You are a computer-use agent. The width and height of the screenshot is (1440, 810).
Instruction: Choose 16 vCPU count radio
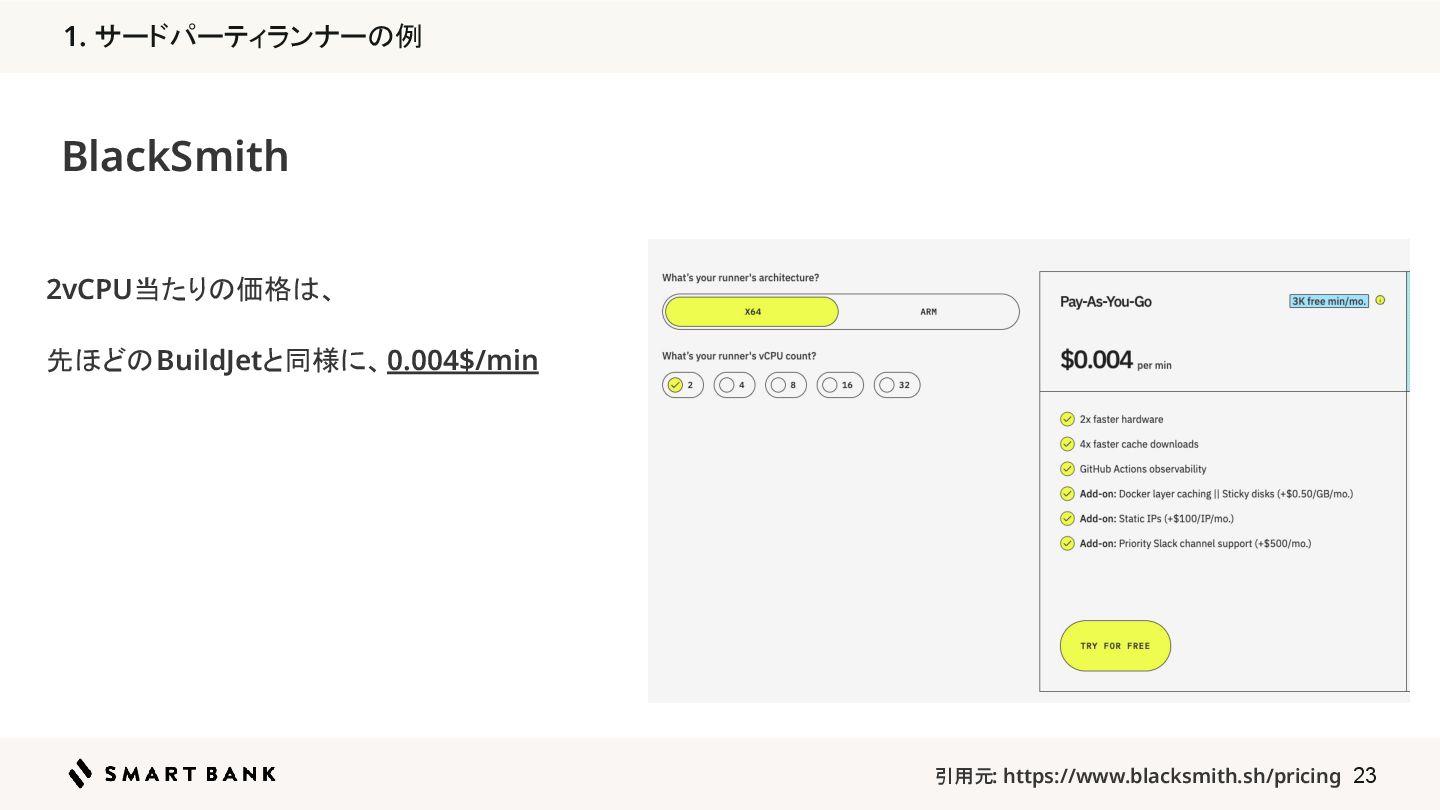click(x=840, y=385)
